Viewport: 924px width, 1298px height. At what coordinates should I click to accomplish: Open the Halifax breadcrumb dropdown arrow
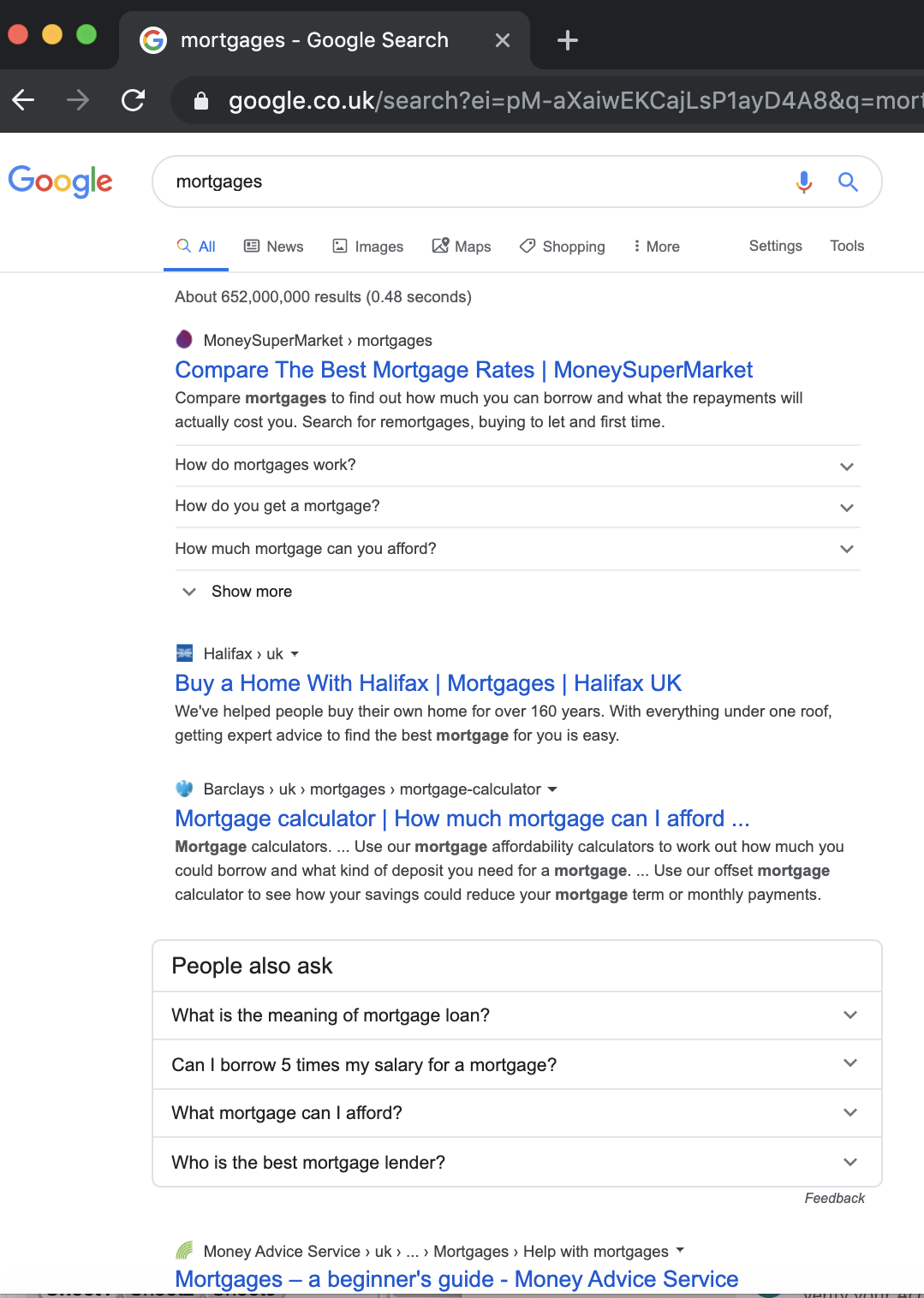click(295, 653)
